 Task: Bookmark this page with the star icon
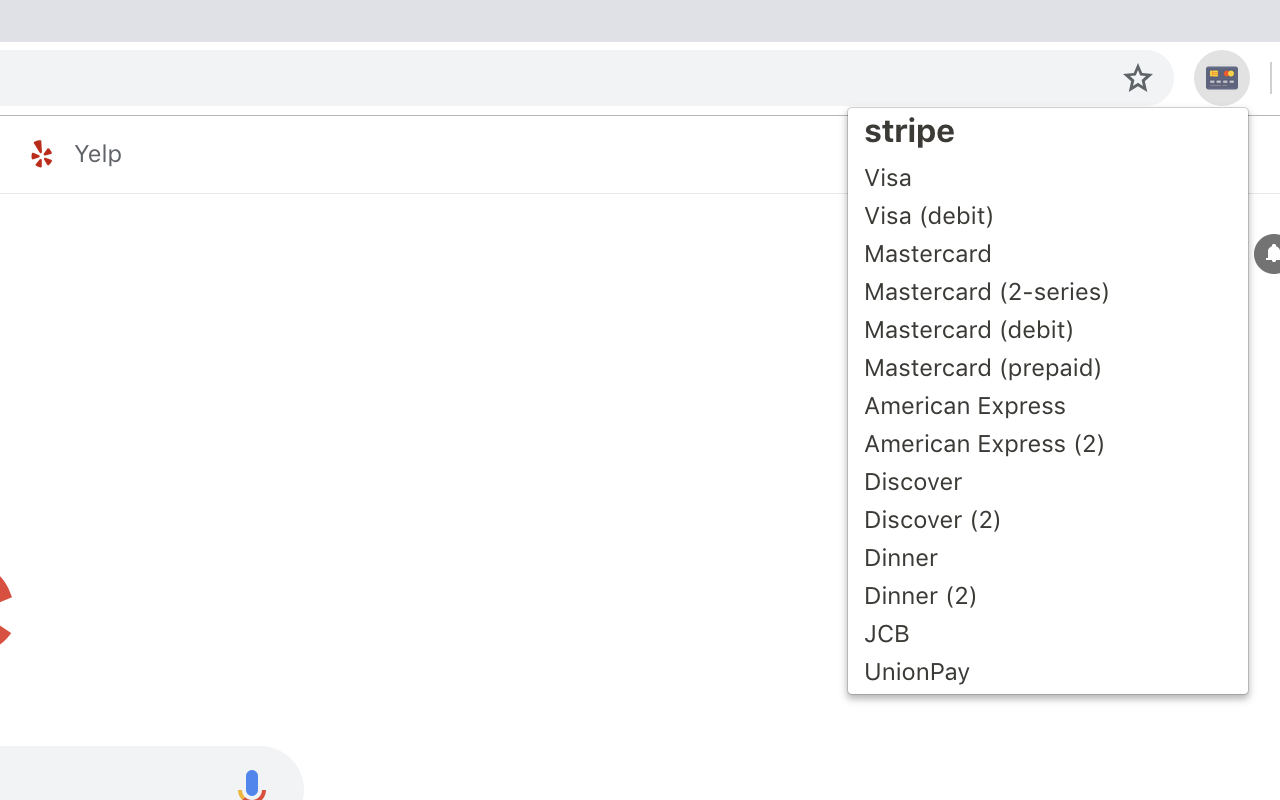(x=1137, y=78)
